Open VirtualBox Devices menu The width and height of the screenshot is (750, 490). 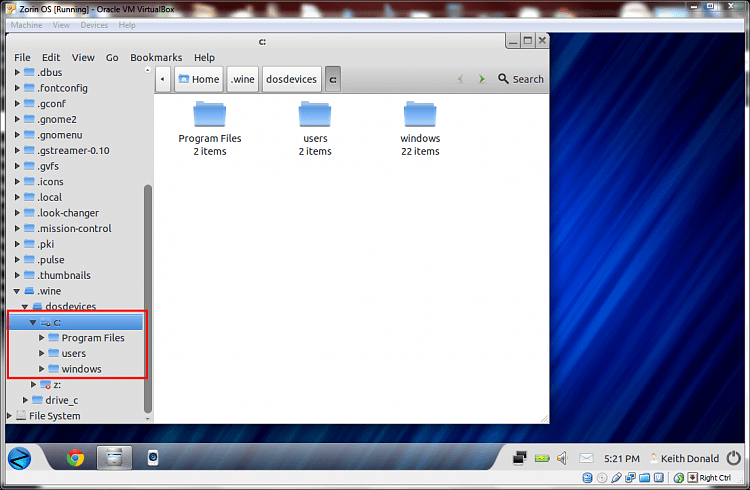coord(94,25)
